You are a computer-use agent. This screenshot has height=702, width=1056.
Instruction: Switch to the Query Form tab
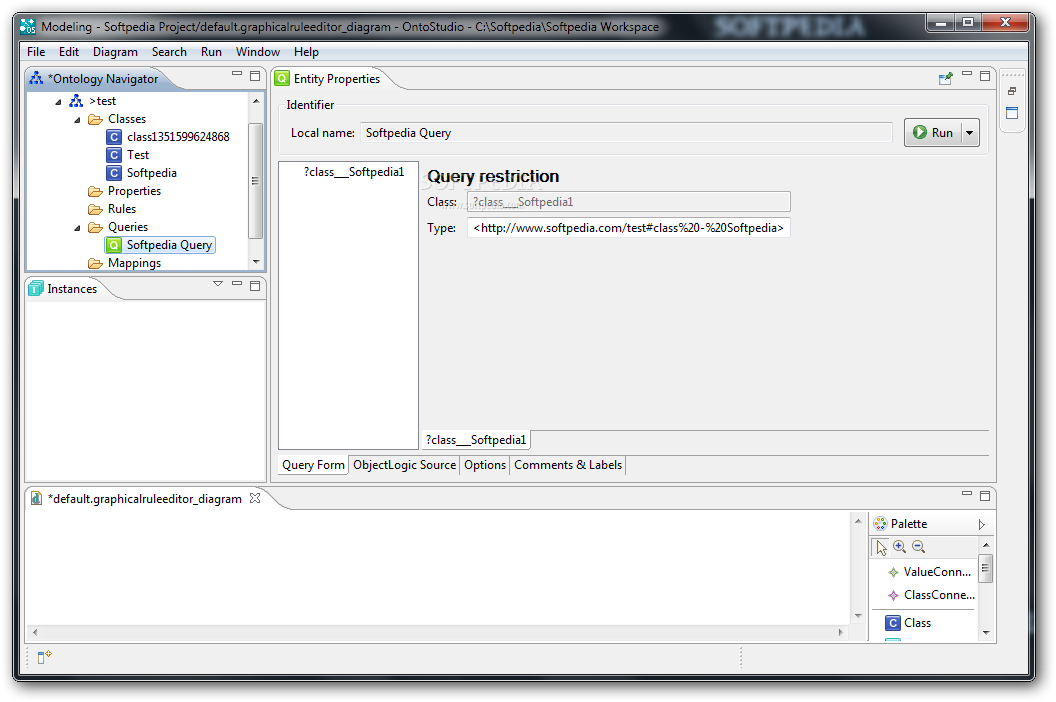[x=313, y=465]
